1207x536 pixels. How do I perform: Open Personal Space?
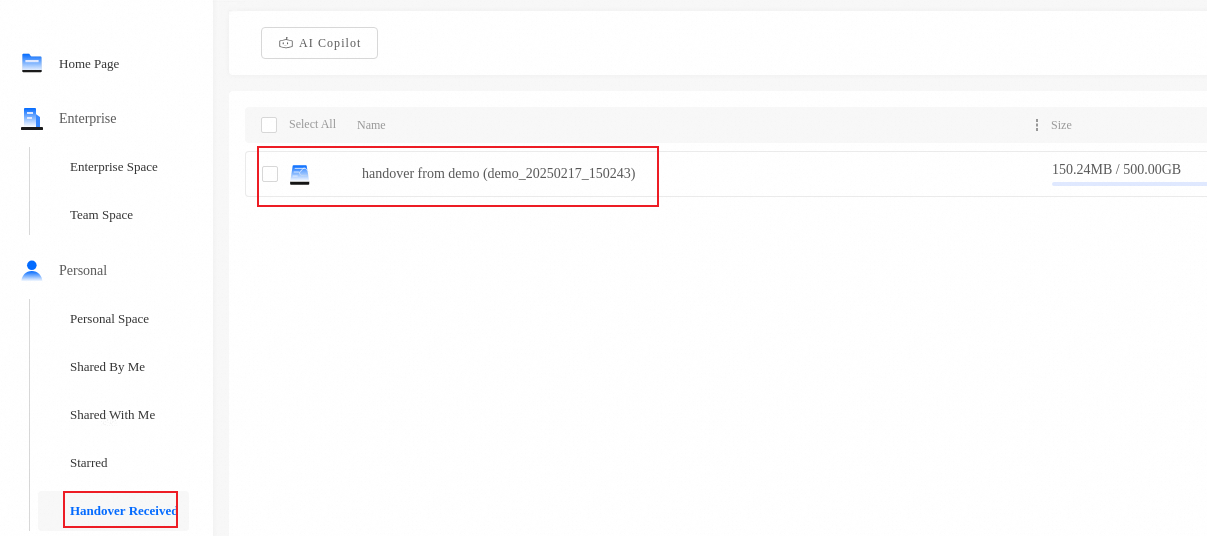coord(109,319)
